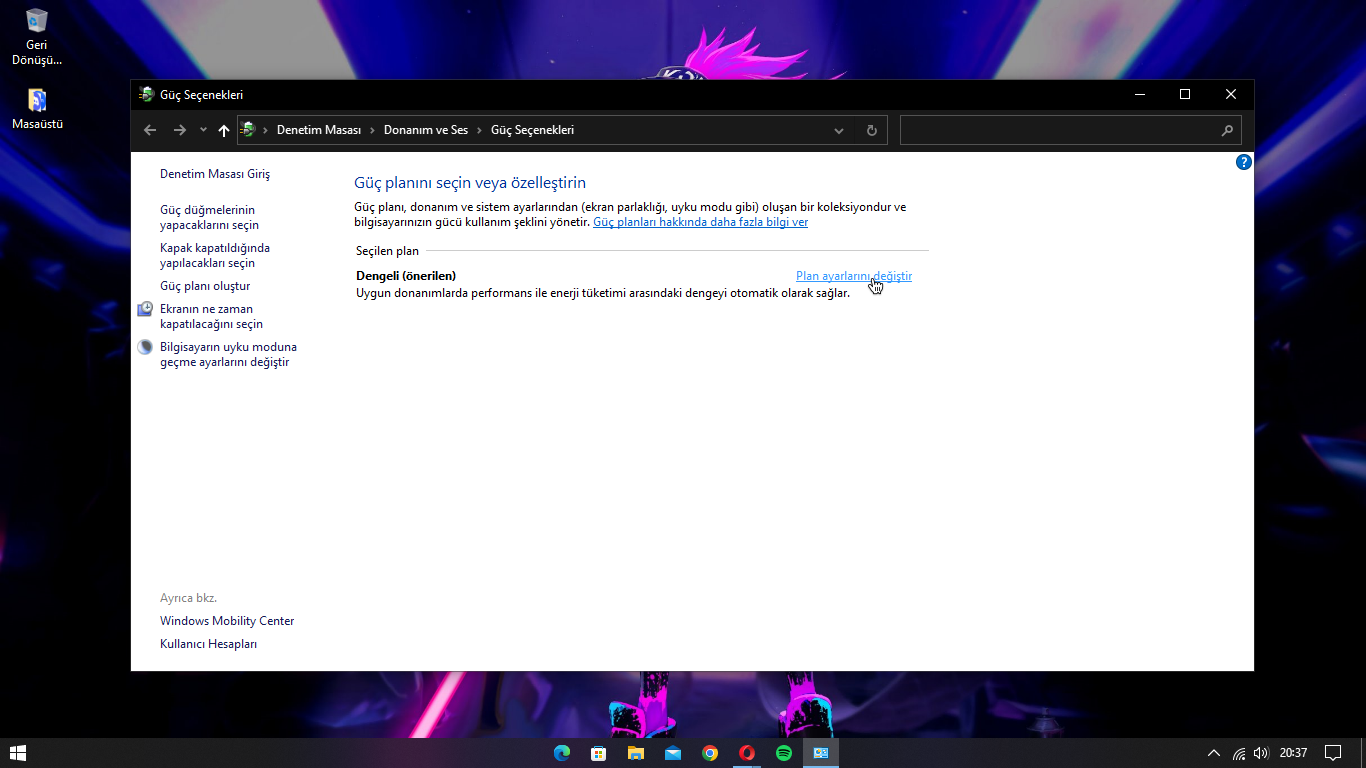Open Plan ayarlarını değiştir link
The width and height of the screenshot is (1366, 768).
coord(854,276)
